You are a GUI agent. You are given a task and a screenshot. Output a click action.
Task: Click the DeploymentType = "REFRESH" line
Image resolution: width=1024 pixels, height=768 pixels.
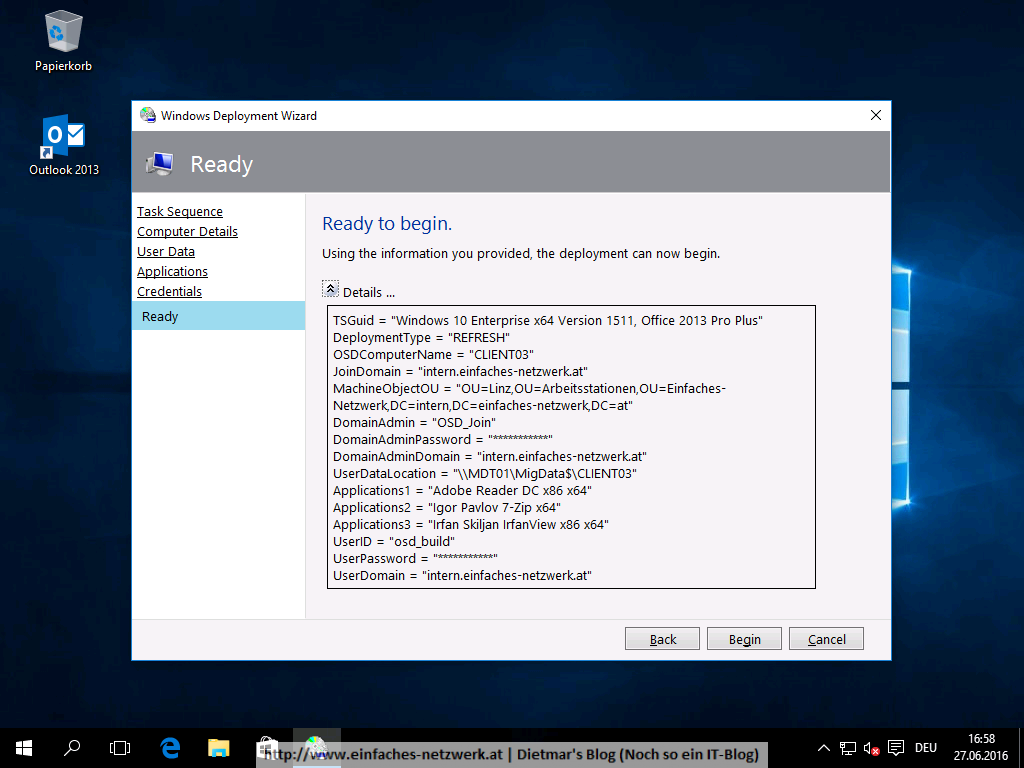[x=421, y=338]
